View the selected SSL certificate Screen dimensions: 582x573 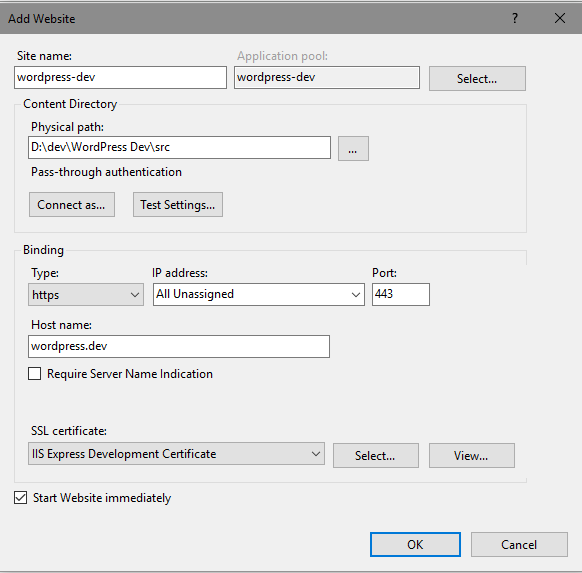click(472, 455)
